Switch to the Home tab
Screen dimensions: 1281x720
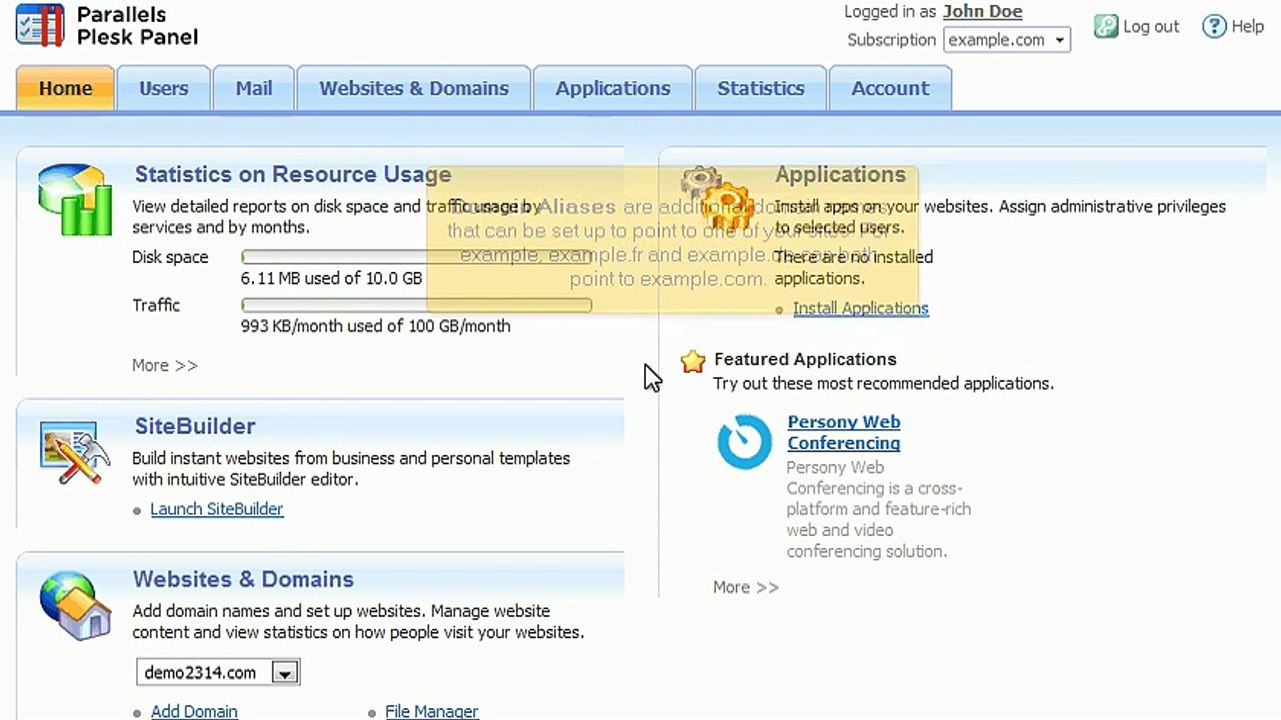(x=65, y=88)
